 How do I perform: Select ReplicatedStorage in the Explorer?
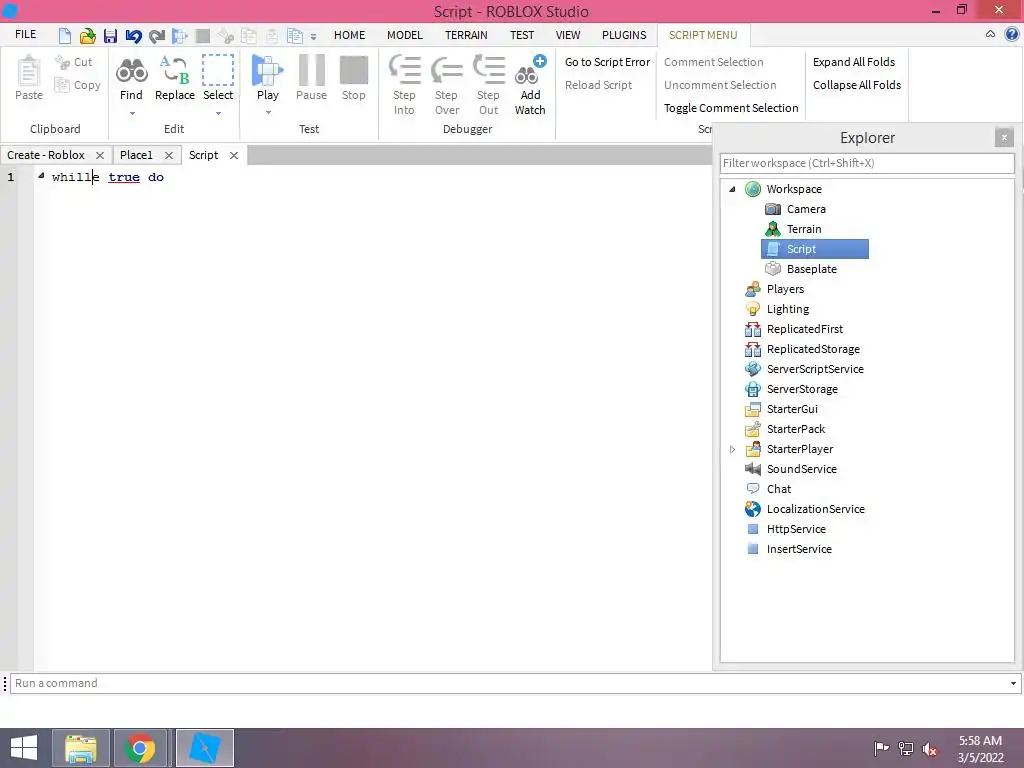tap(802, 349)
